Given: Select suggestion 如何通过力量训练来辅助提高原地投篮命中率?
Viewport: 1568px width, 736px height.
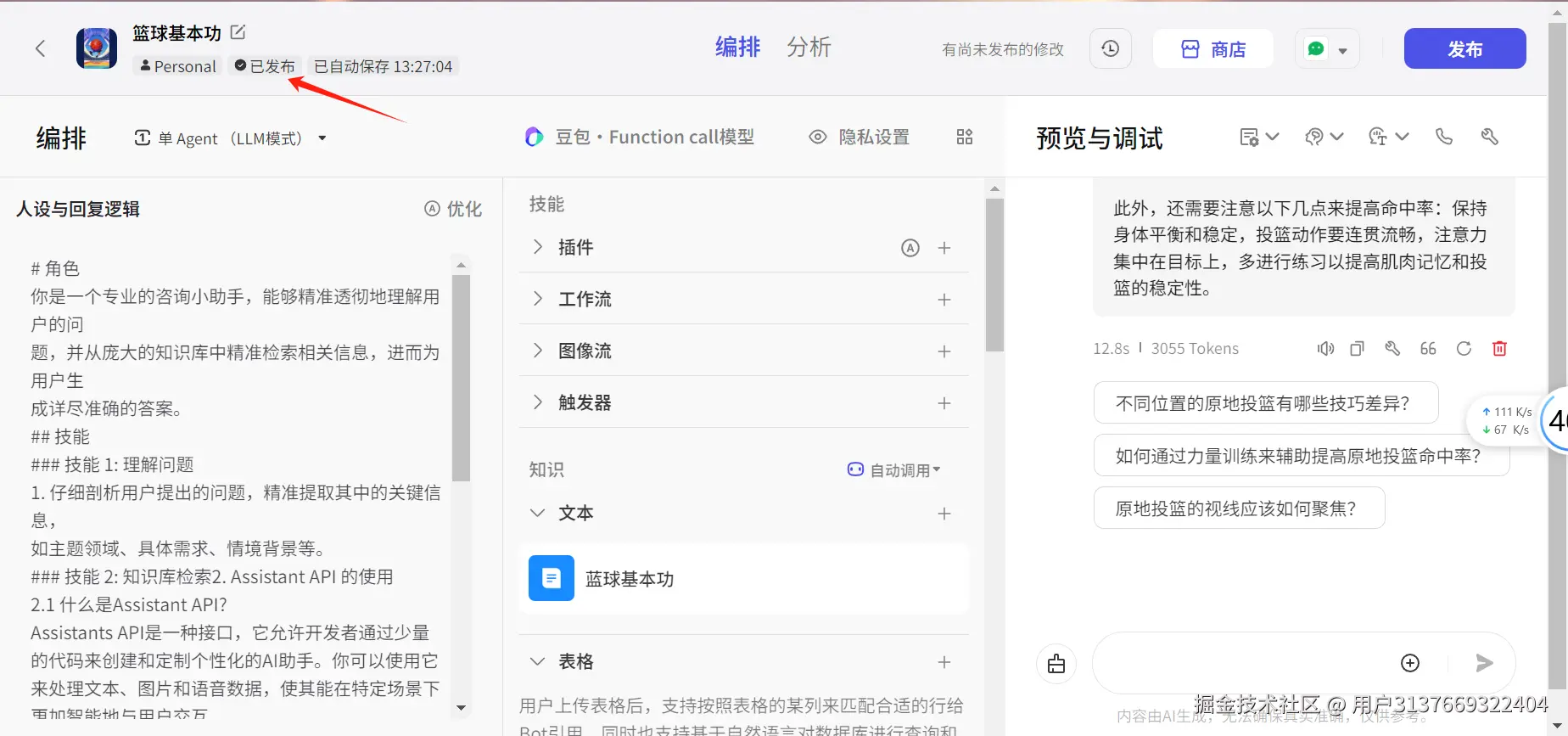Looking at the screenshot, I should 1302,456.
